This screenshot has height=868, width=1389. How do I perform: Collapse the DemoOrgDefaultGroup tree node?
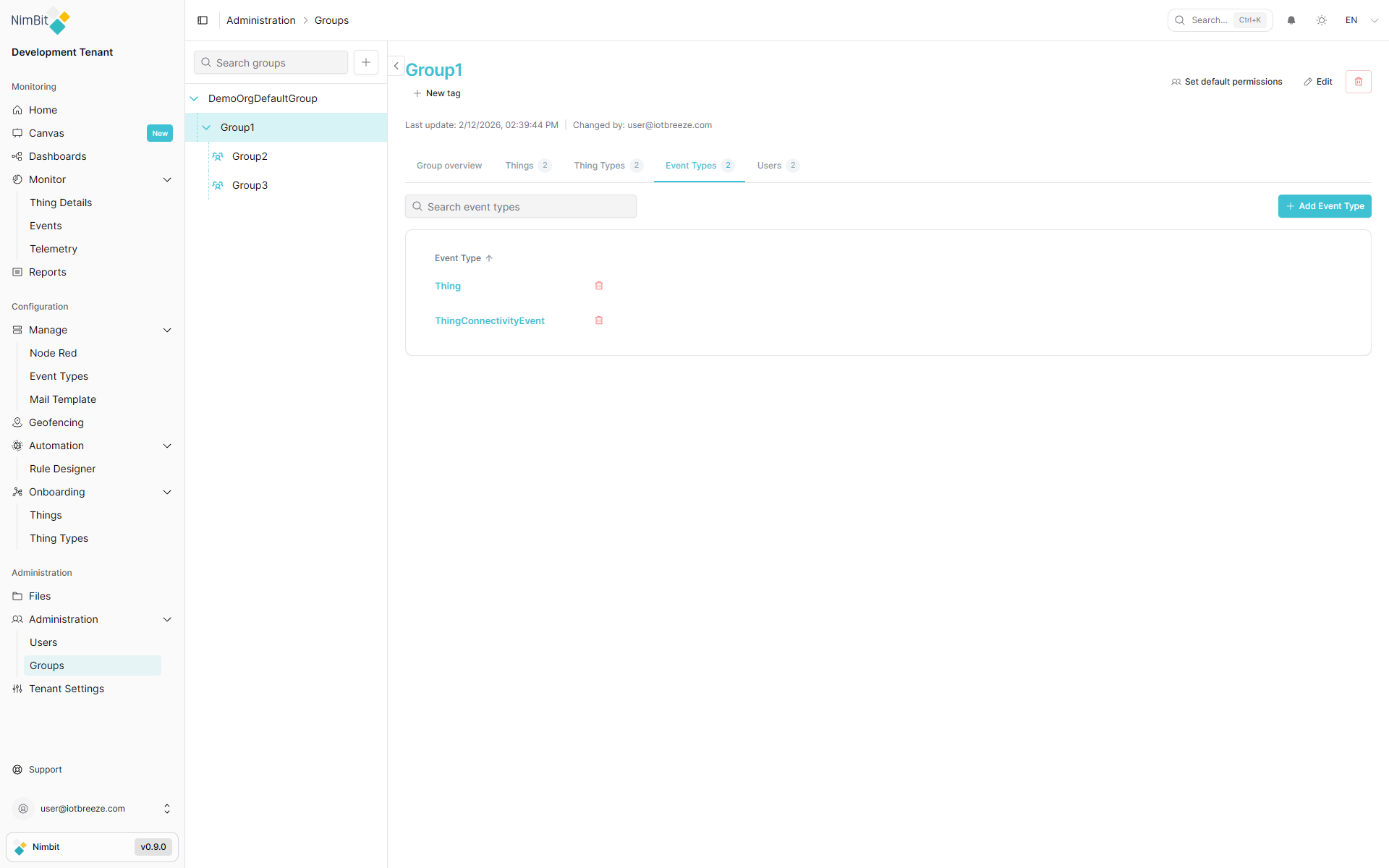(194, 98)
